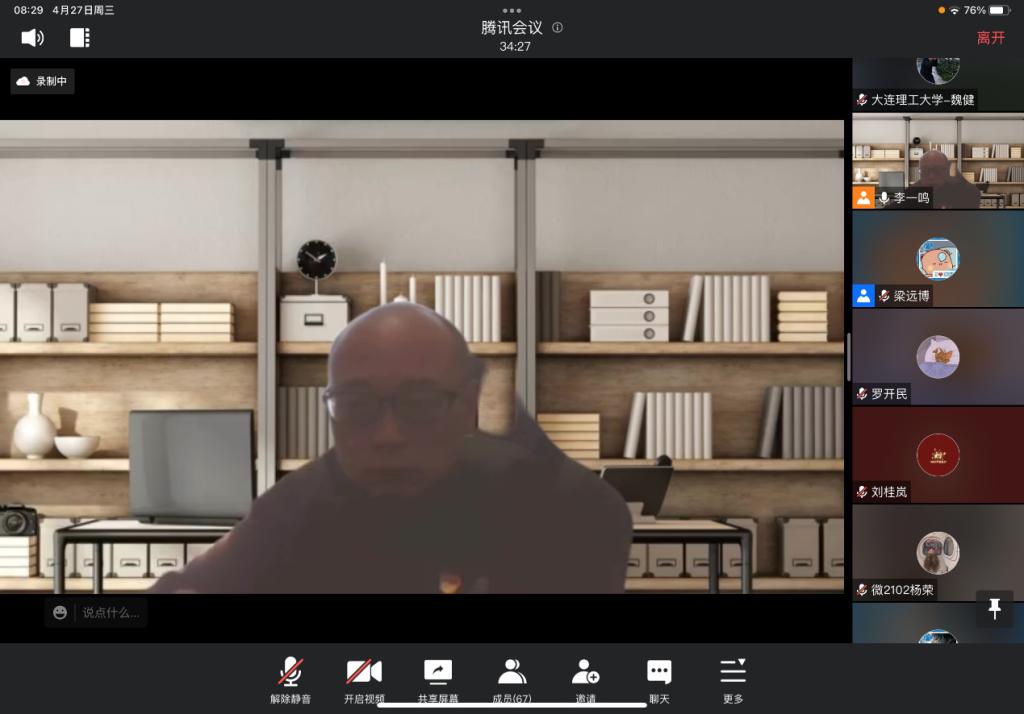
Task: Open the emoji picker in chat box
Action: (x=61, y=612)
